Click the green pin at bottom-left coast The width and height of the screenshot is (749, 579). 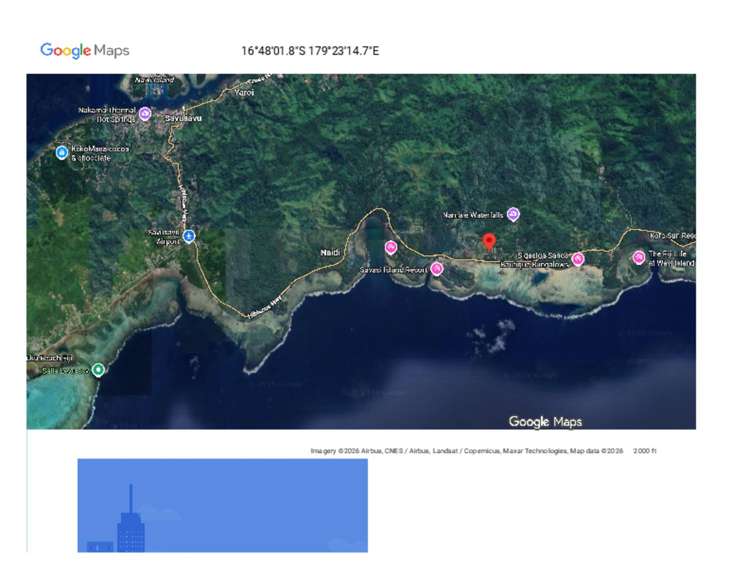pos(98,370)
